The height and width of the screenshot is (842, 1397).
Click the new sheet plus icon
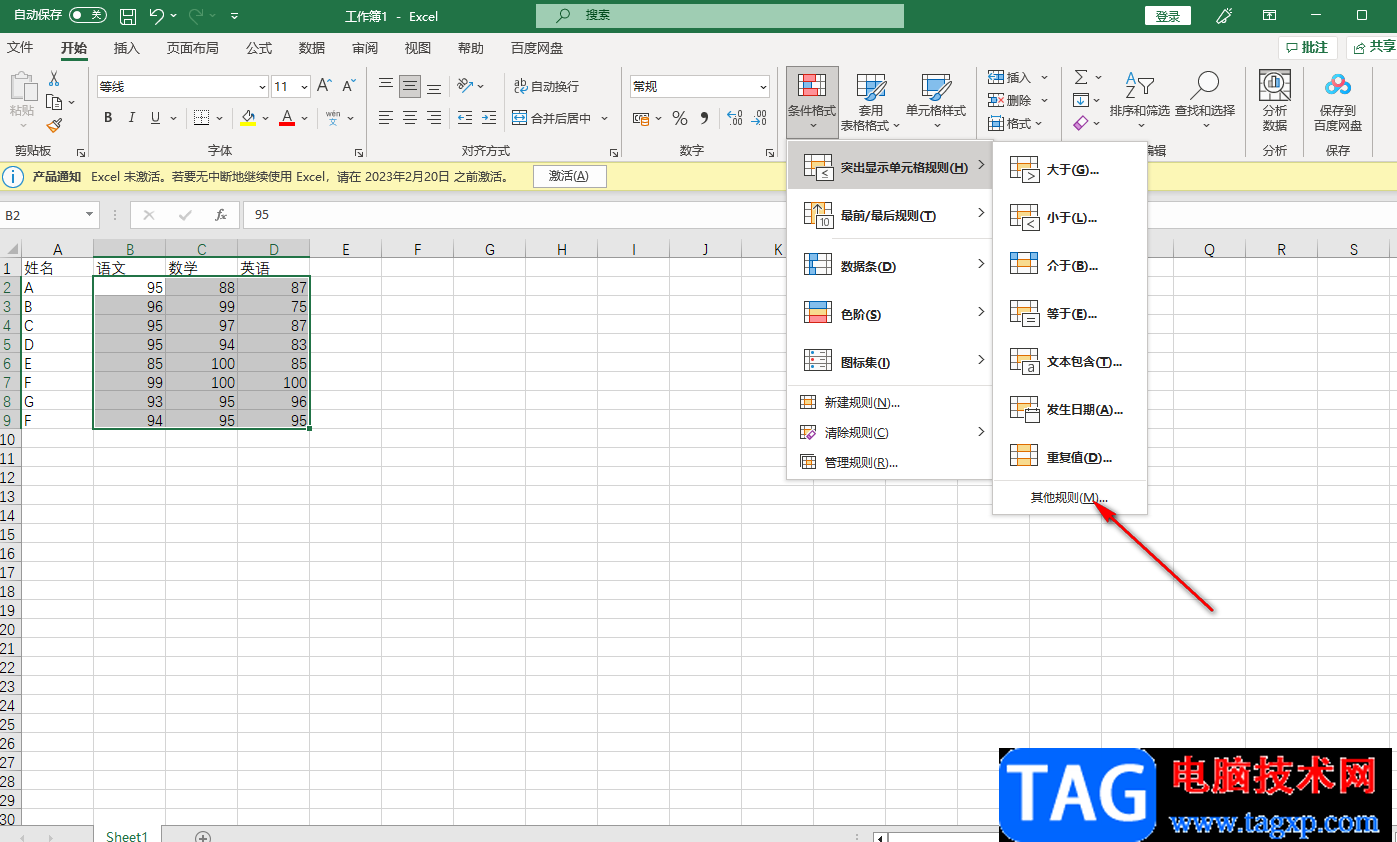click(203, 836)
